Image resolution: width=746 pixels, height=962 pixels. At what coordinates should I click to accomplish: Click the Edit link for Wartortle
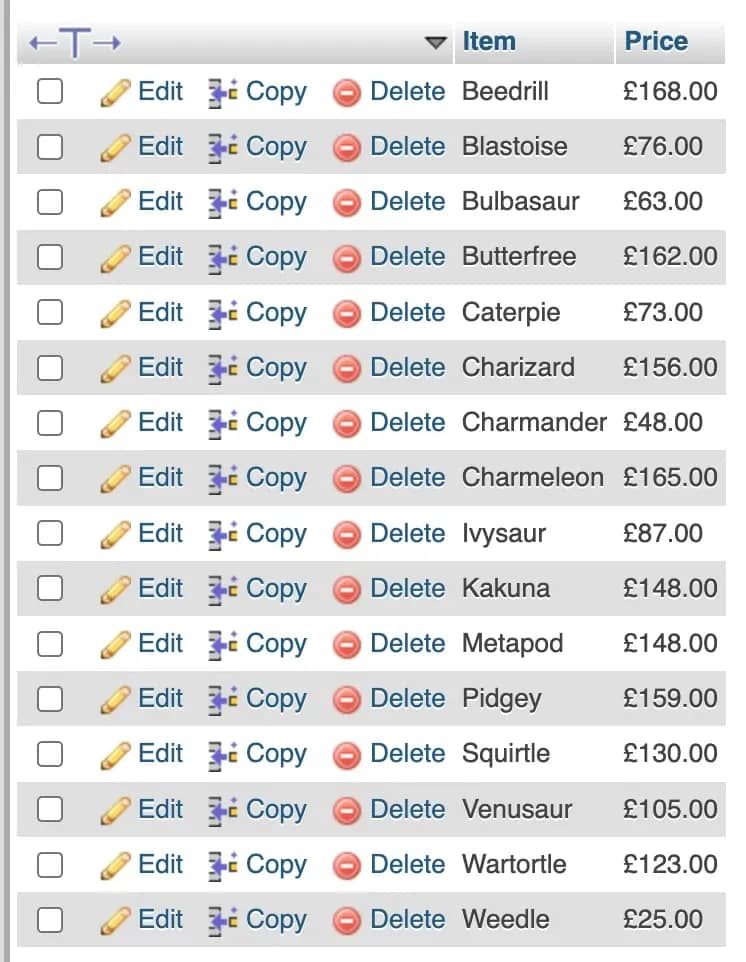[161, 864]
